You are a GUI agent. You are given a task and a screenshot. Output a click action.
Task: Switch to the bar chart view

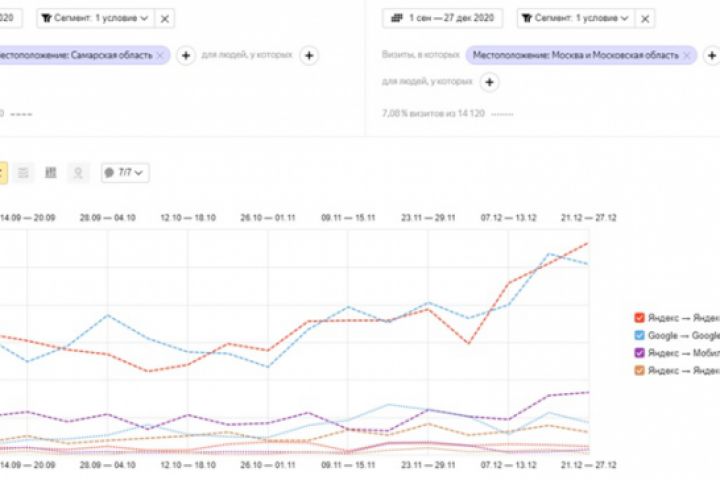51,173
